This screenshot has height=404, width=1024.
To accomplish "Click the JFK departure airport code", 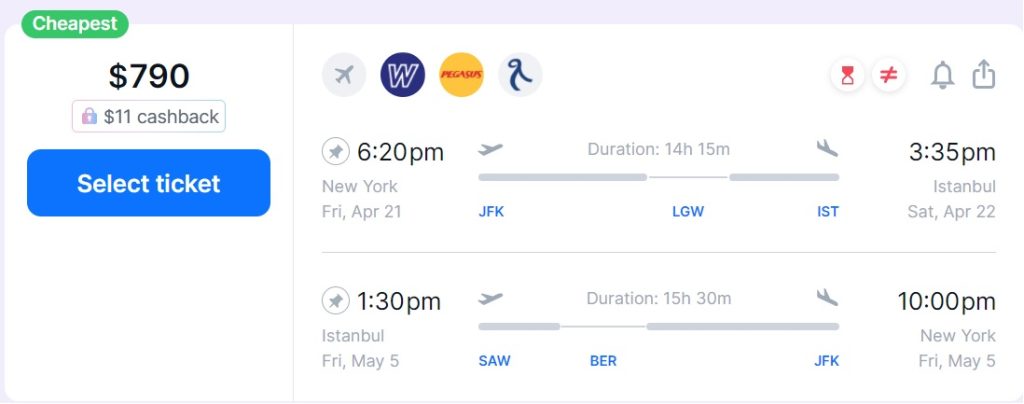I will [491, 211].
